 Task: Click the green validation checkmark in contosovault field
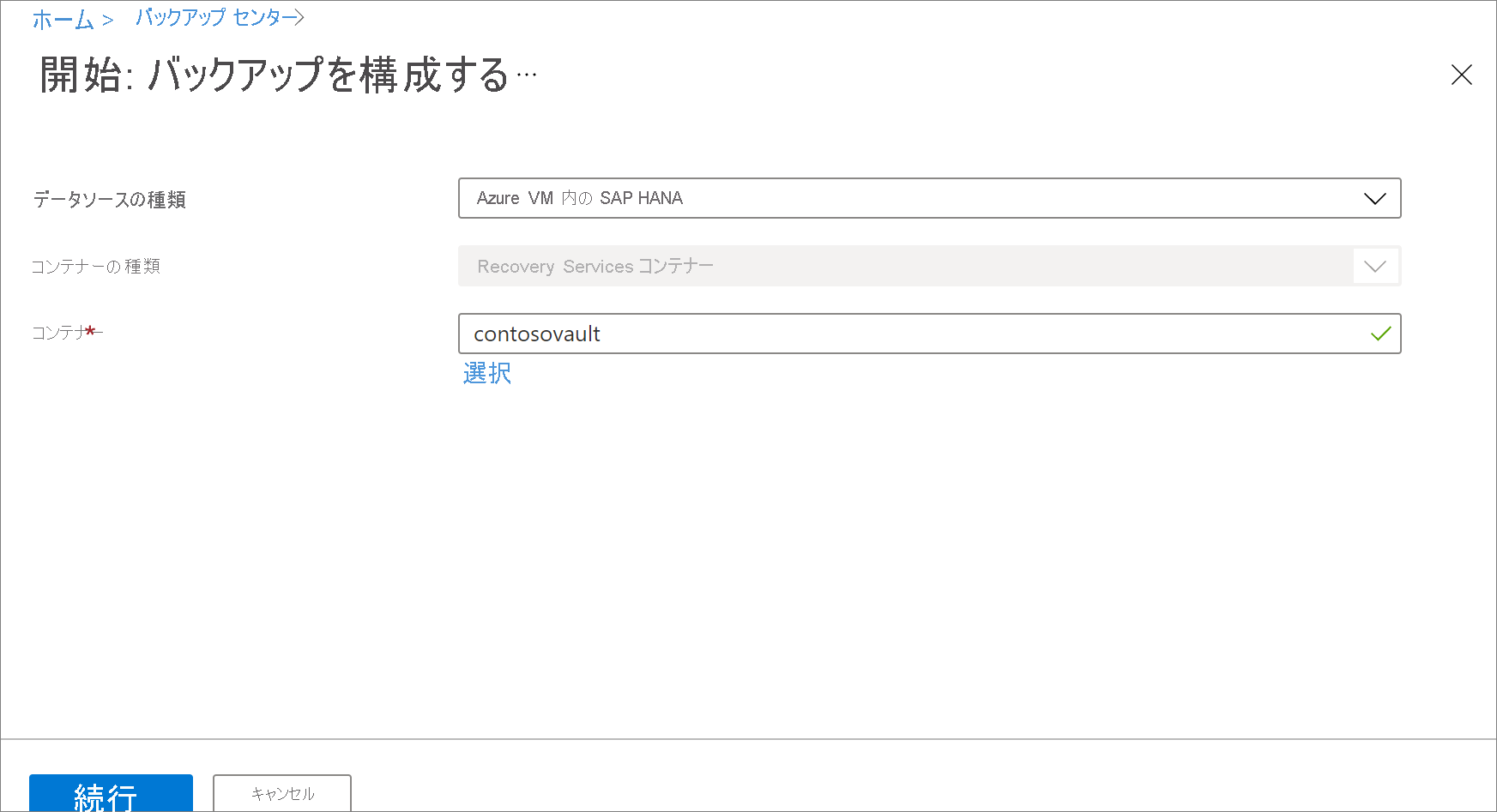coord(1380,334)
